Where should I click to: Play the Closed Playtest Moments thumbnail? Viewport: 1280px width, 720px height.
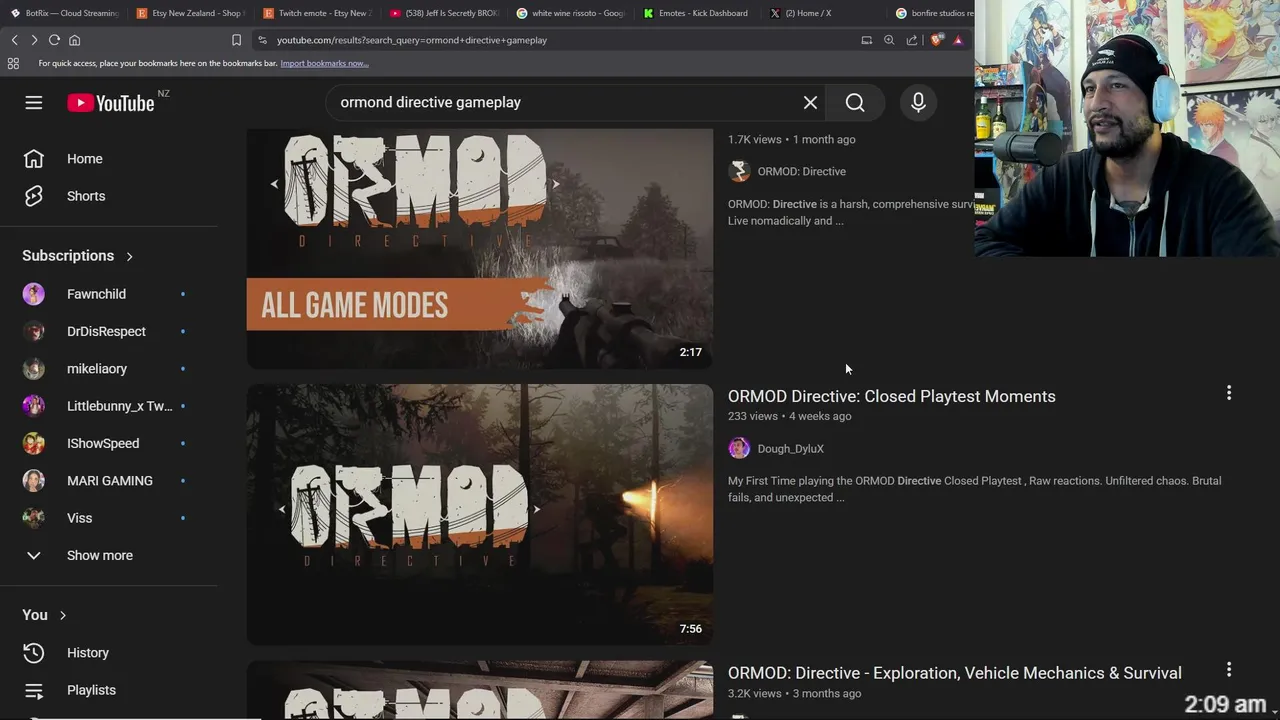coord(480,514)
